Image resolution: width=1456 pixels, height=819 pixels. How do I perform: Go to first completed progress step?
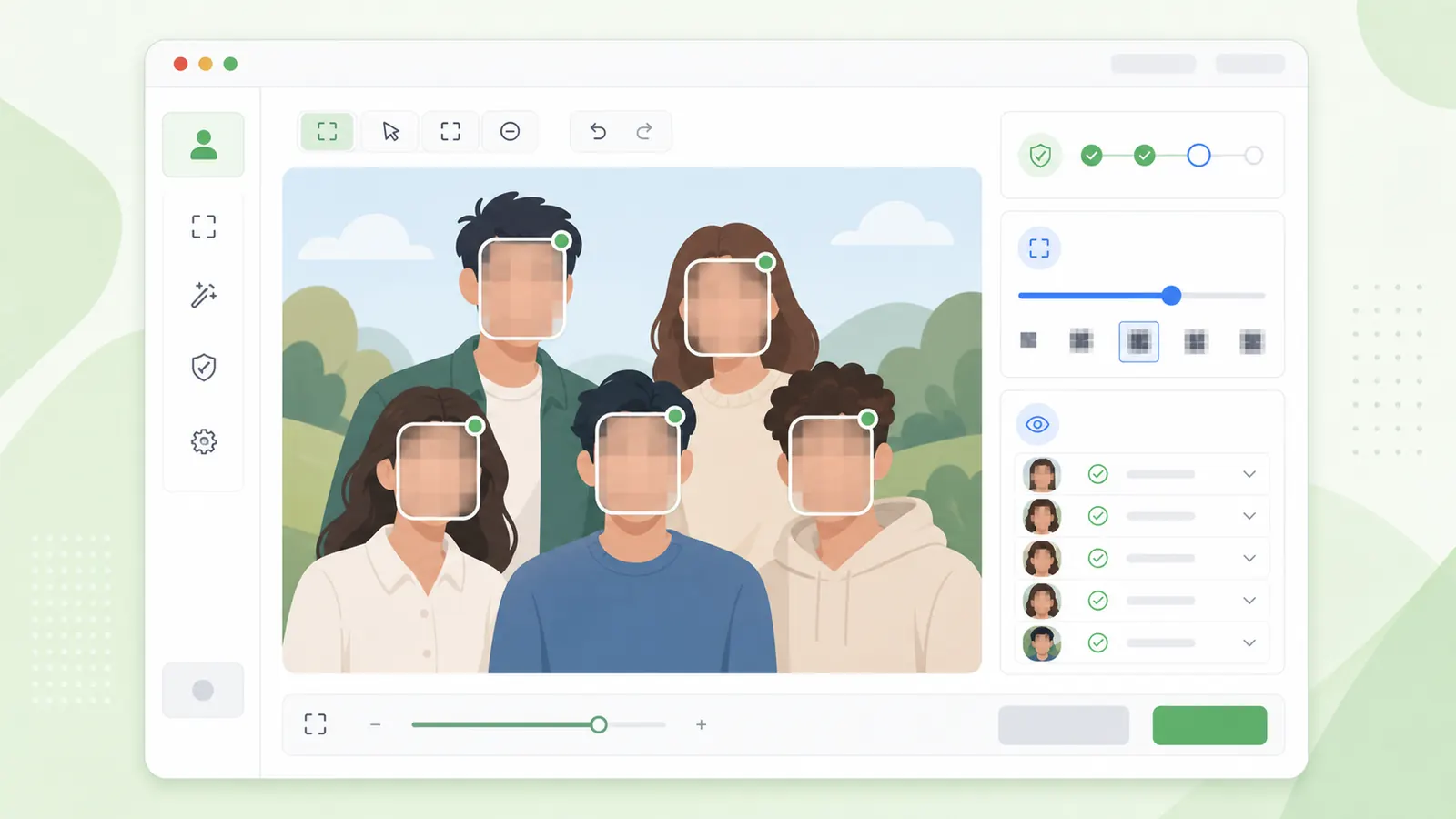coord(1092,156)
